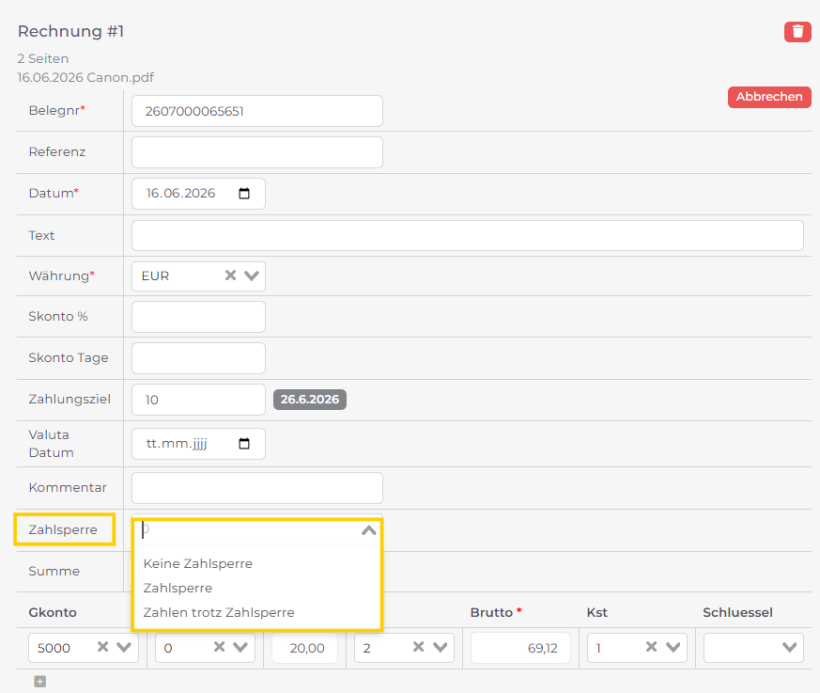The width and height of the screenshot is (820, 693).
Task: Expand the dropdown arrow next to value 2
Action: coord(440,647)
